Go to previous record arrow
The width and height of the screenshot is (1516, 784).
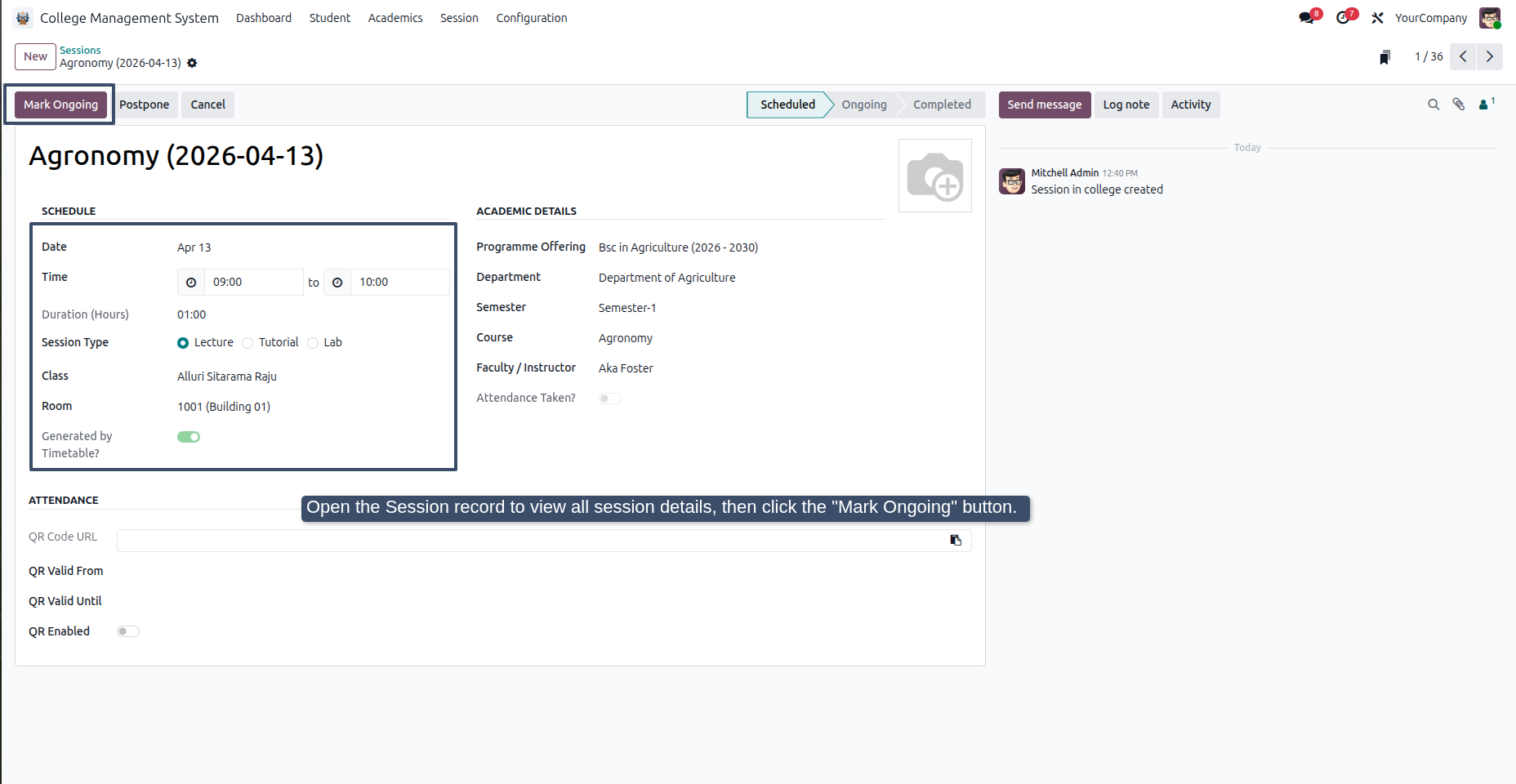click(1463, 56)
